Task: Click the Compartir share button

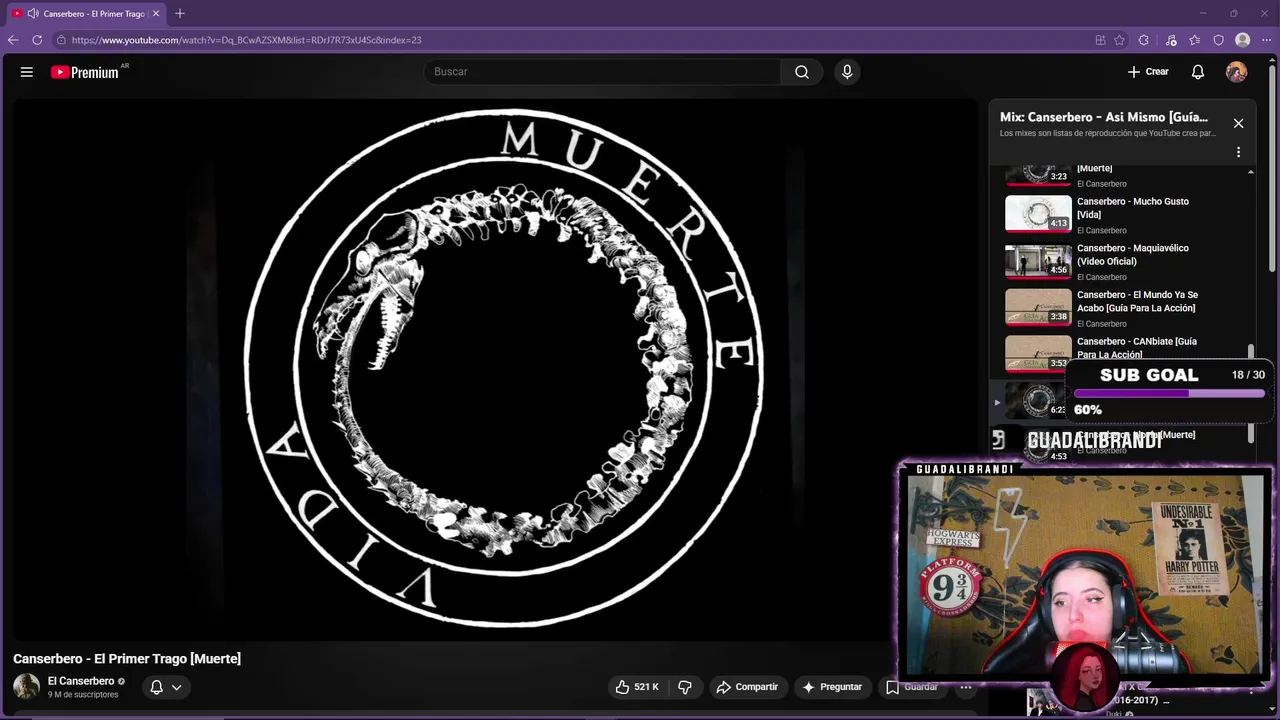Action: click(x=747, y=687)
